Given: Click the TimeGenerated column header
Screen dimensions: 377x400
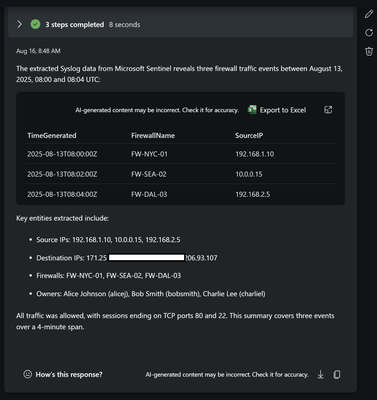Looking at the screenshot, I should (x=52, y=136).
